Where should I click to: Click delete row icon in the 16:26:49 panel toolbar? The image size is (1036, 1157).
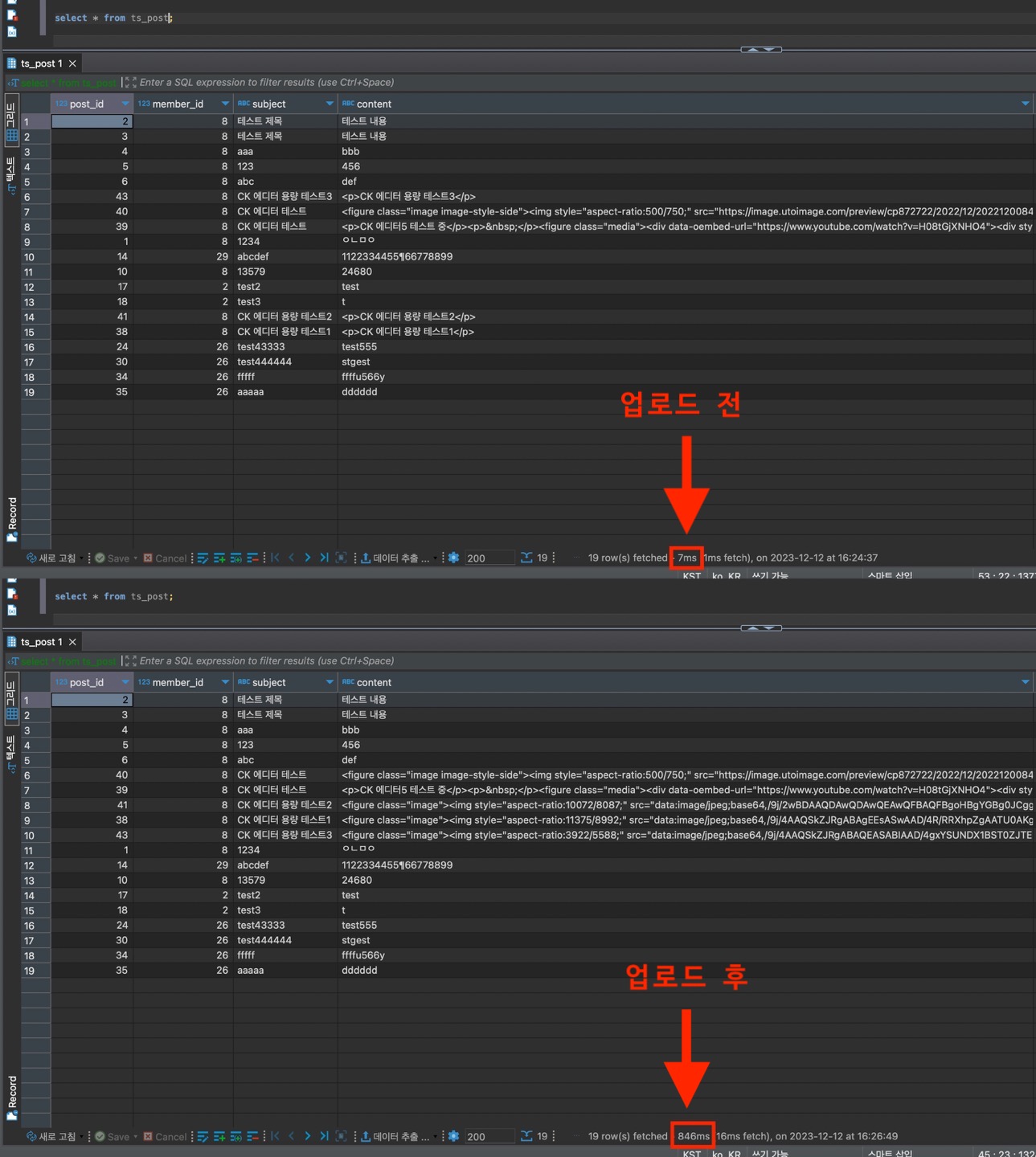pos(252,1136)
